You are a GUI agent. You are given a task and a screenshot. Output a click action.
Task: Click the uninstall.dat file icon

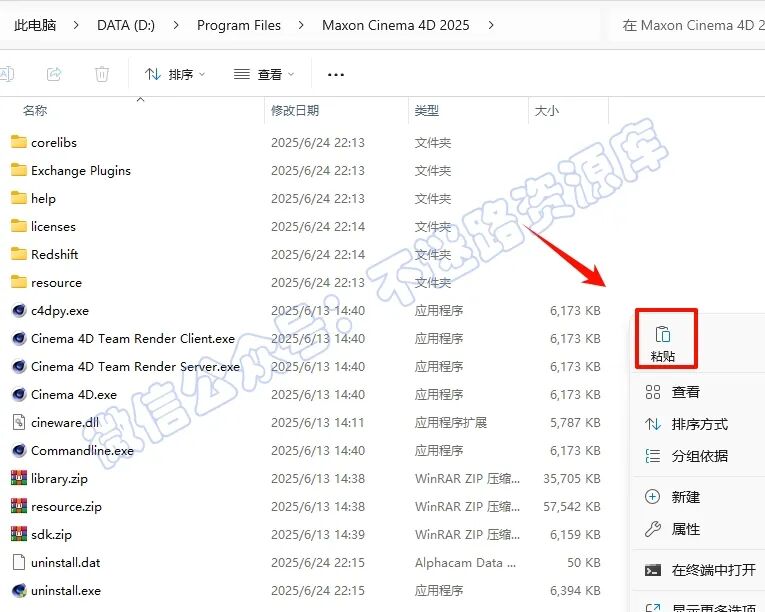click(19, 562)
